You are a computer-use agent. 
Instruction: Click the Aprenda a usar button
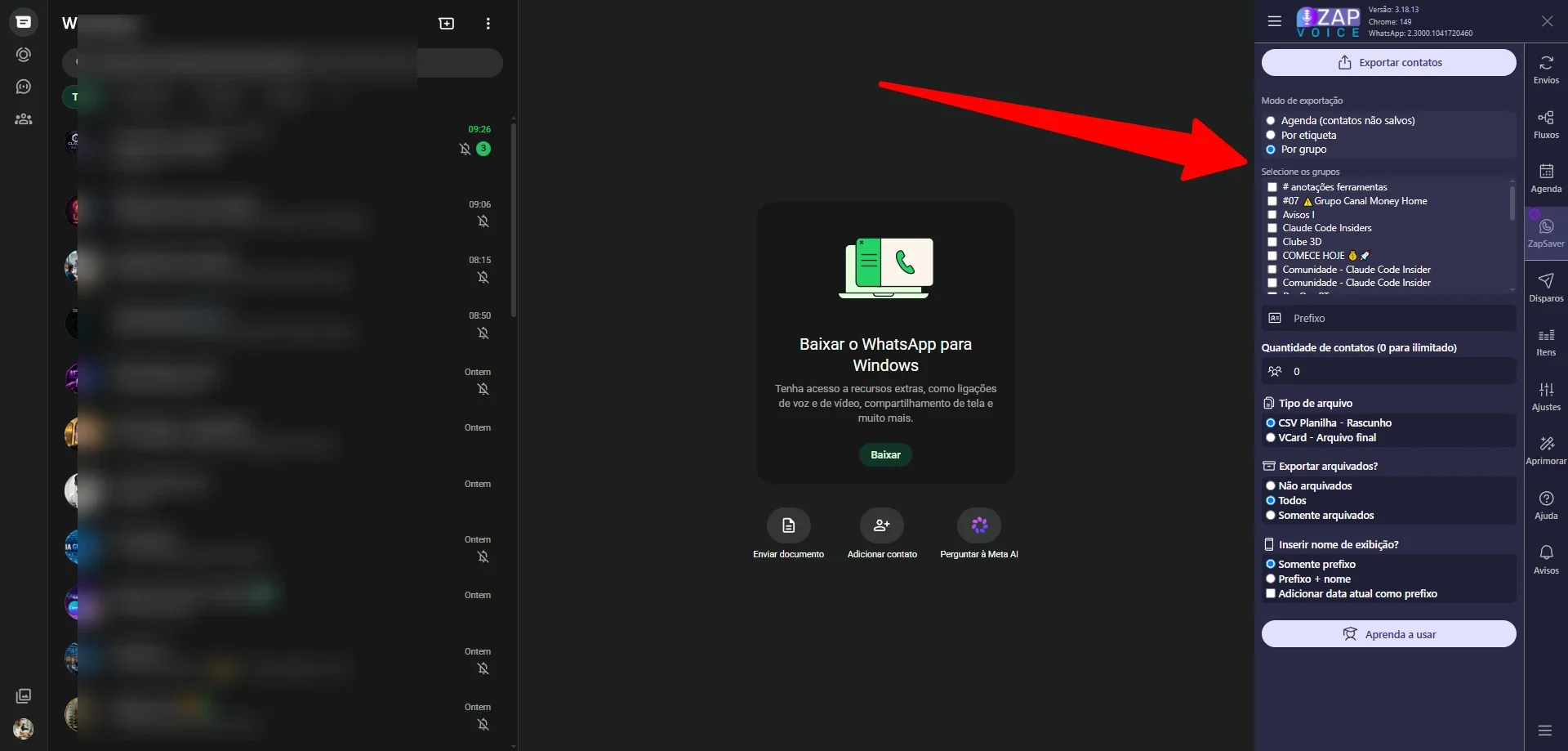point(1388,634)
